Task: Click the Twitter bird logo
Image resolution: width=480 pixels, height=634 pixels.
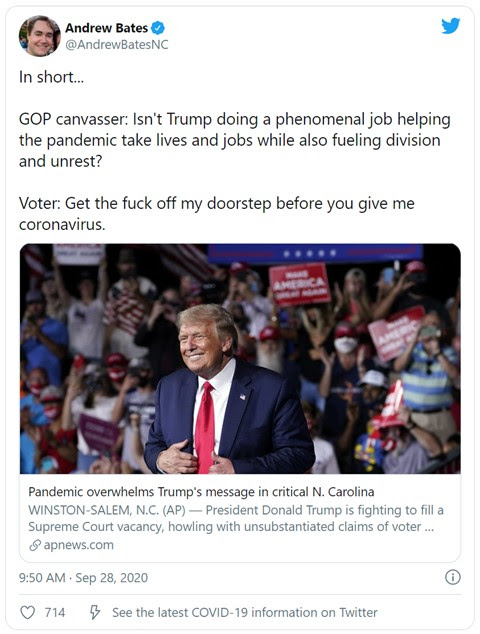Action: point(450,26)
